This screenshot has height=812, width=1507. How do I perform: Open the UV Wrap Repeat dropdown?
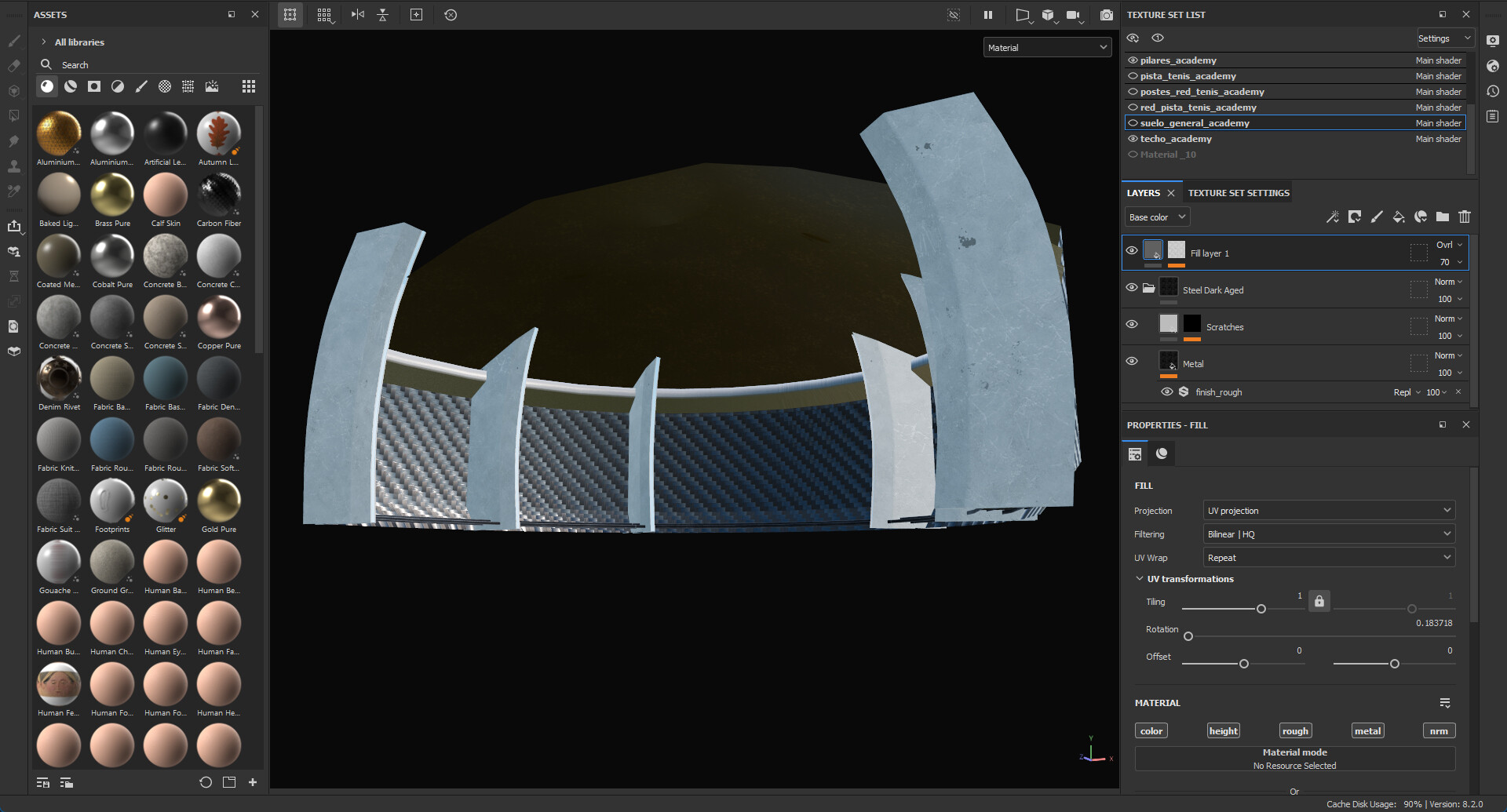1328,557
